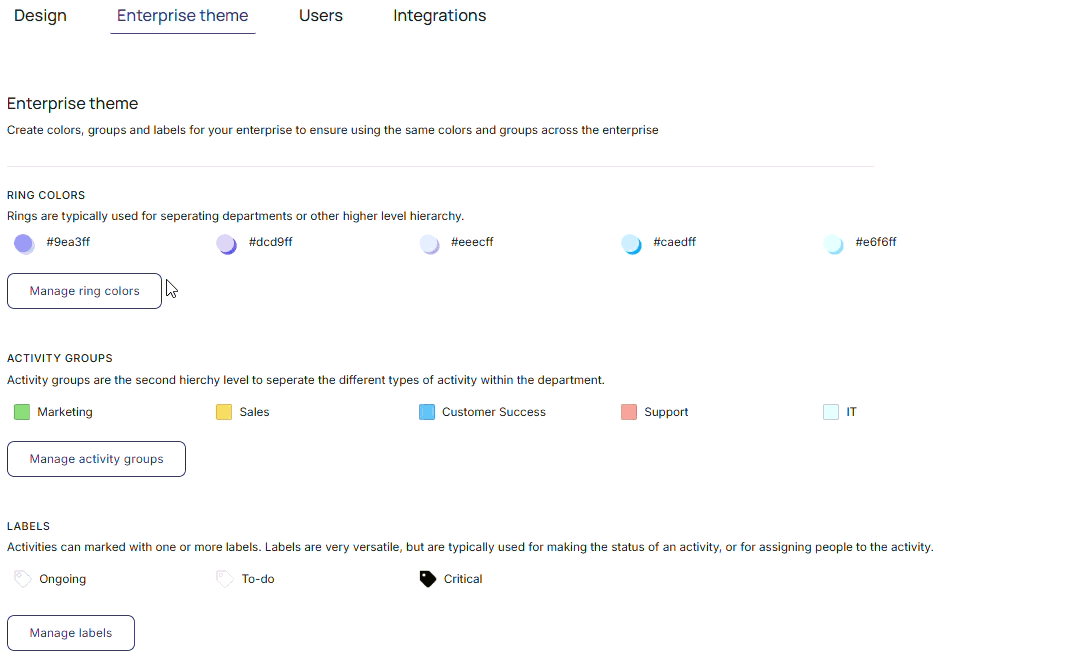The image size is (1066, 664).
Task: Open the Design tab
Action: pos(40,16)
